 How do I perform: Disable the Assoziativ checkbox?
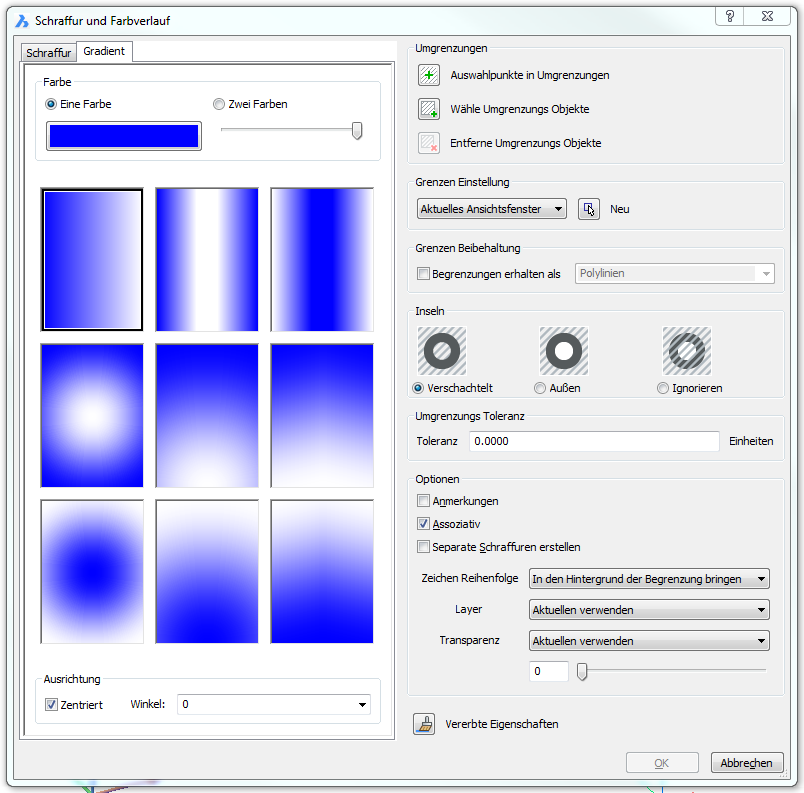424,524
